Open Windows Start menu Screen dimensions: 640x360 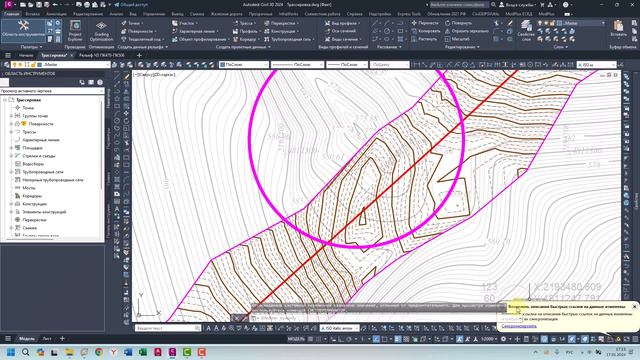(11, 352)
